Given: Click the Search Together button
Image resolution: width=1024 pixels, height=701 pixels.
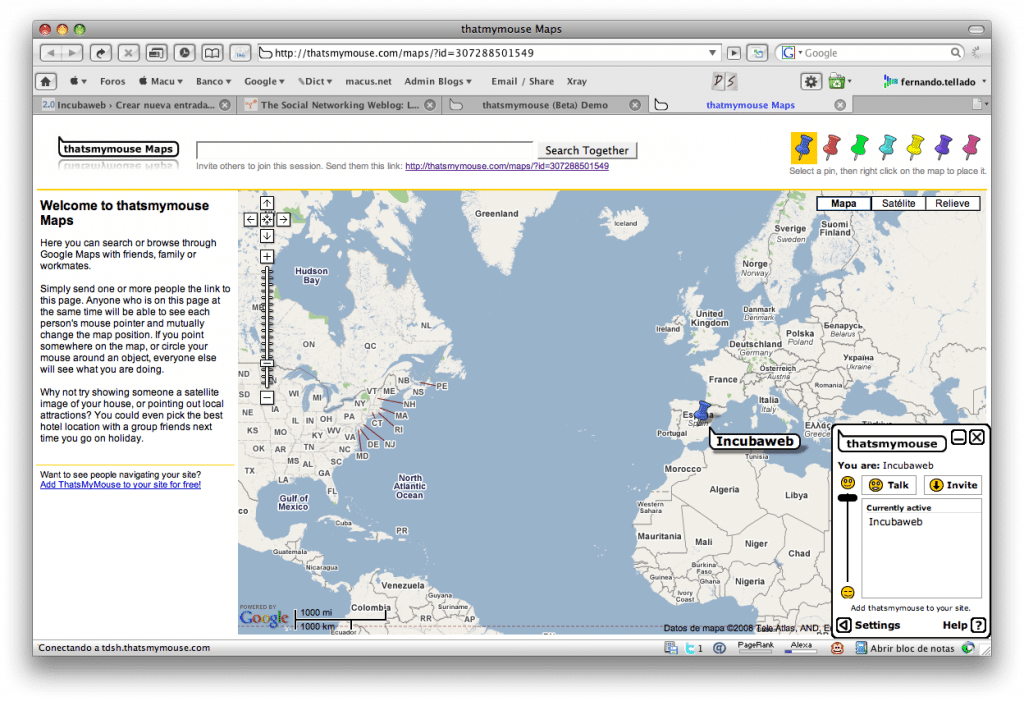Looking at the screenshot, I should point(586,150).
